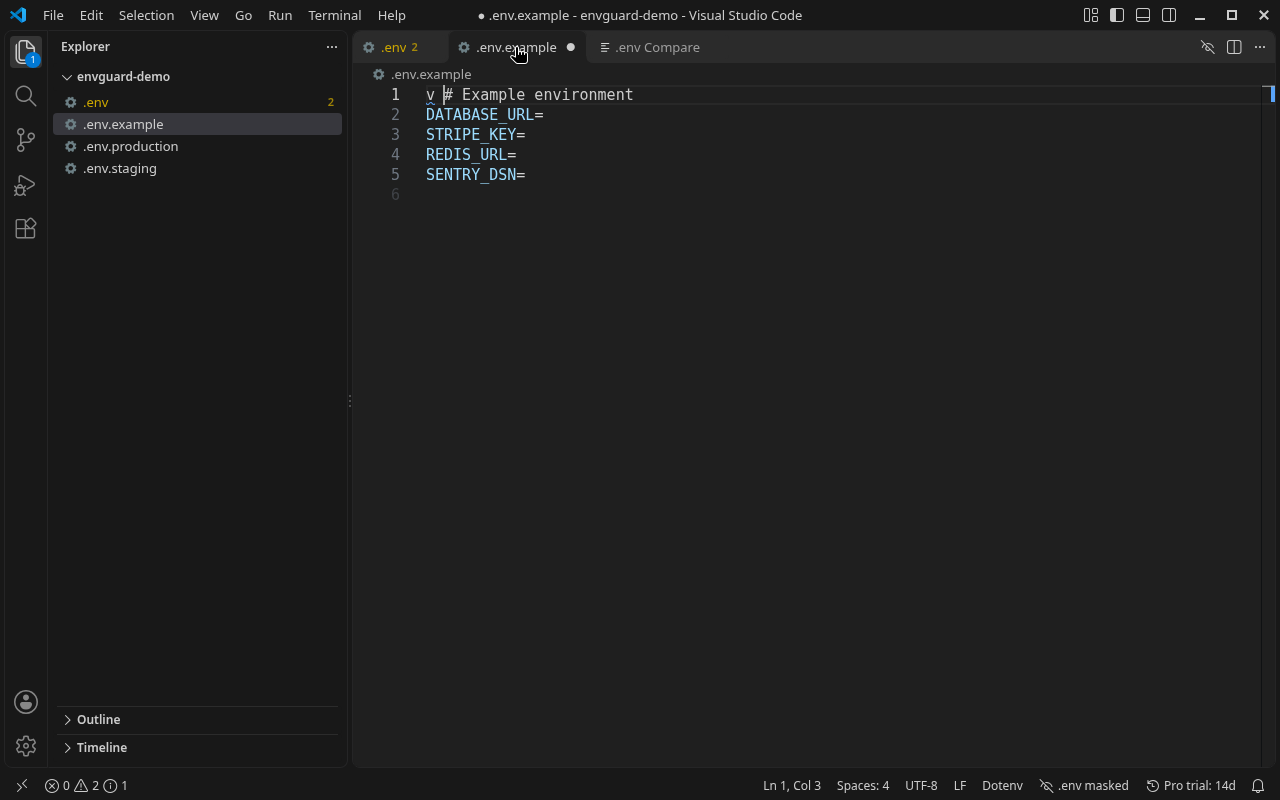Image resolution: width=1280 pixels, height=800 pixels.
Task: Select .env.example in Explorer
Action: (x=198, y=125)
